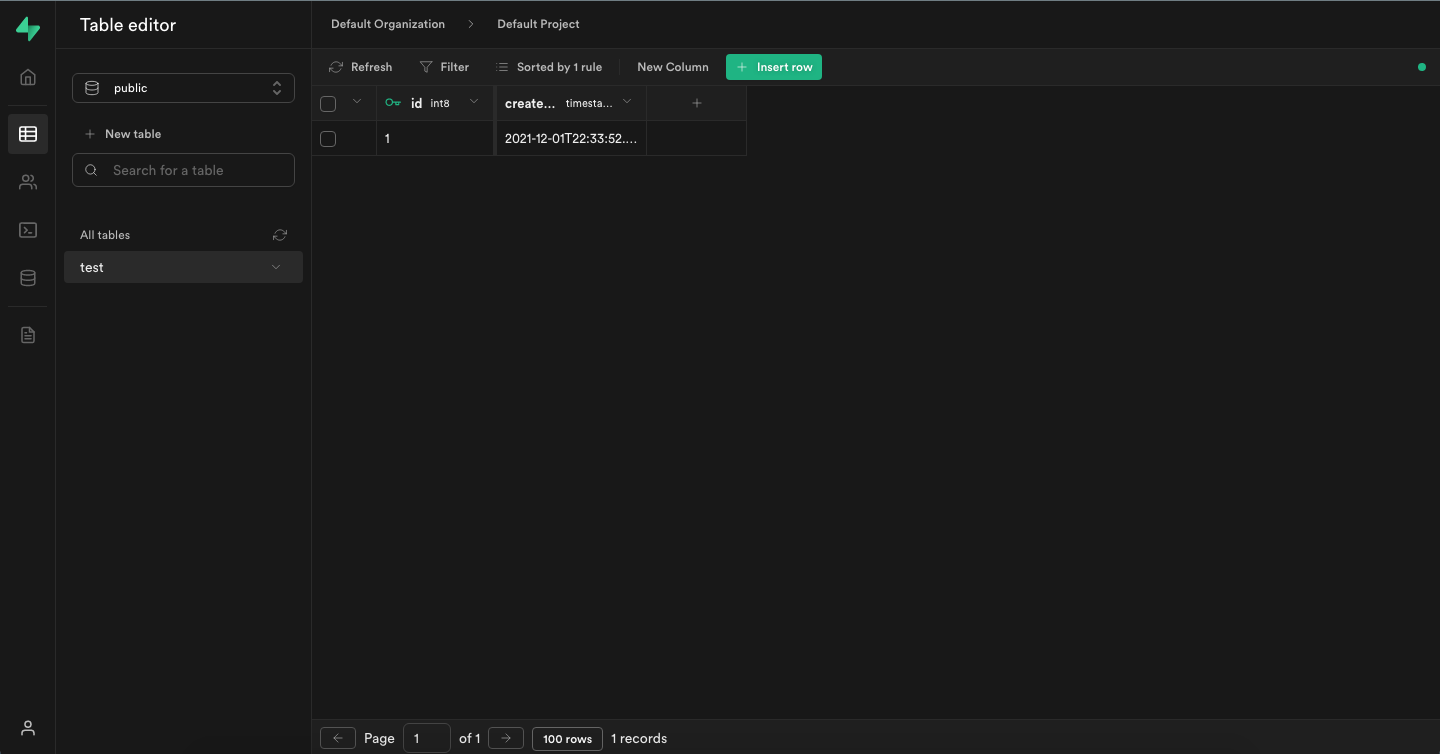Click the green Insert row button
Viewport: 1440px width, 754px height.
pos(774,67)
